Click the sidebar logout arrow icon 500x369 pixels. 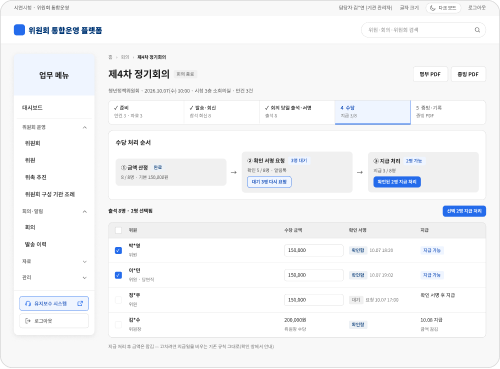click(28, 321)
